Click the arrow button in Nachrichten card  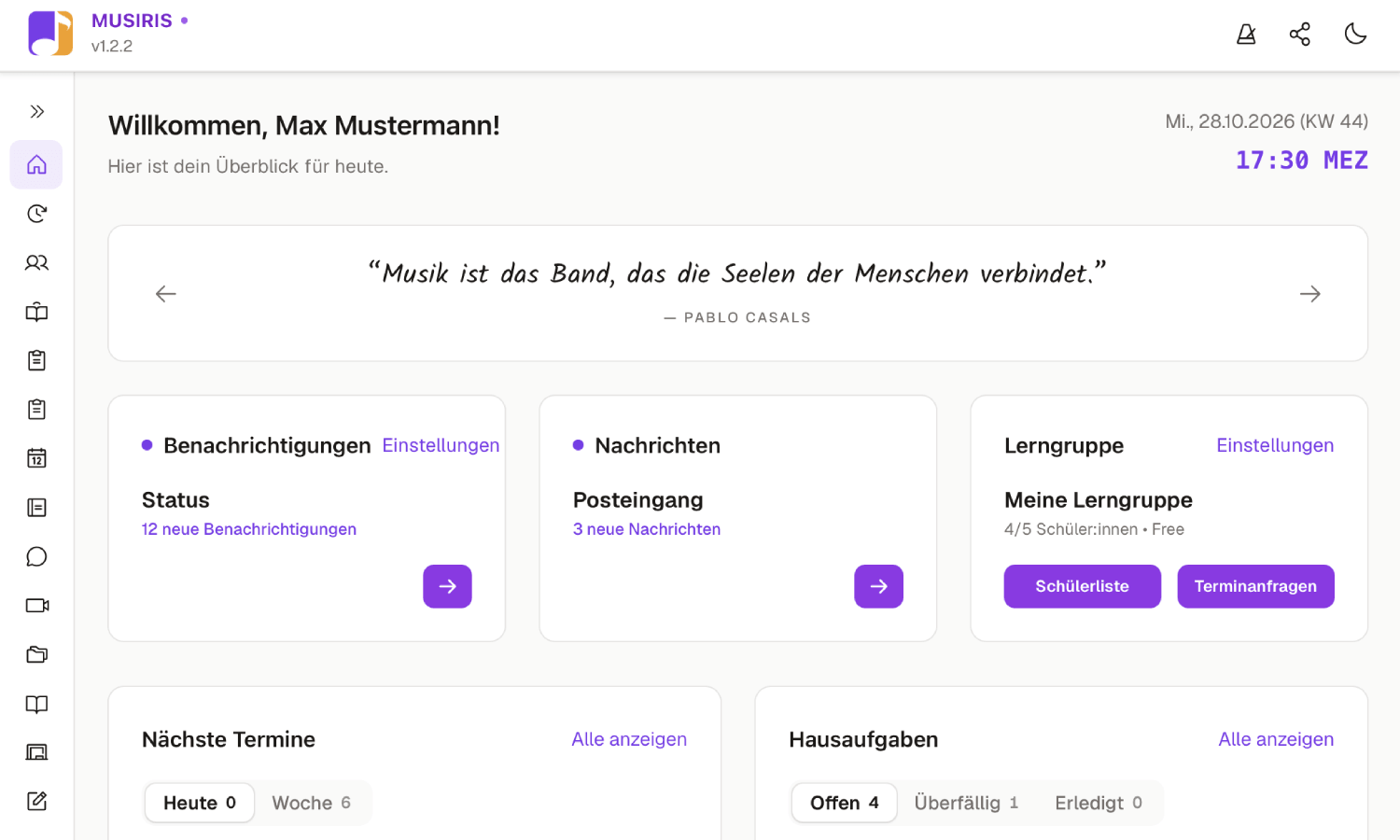pos(878,586)
